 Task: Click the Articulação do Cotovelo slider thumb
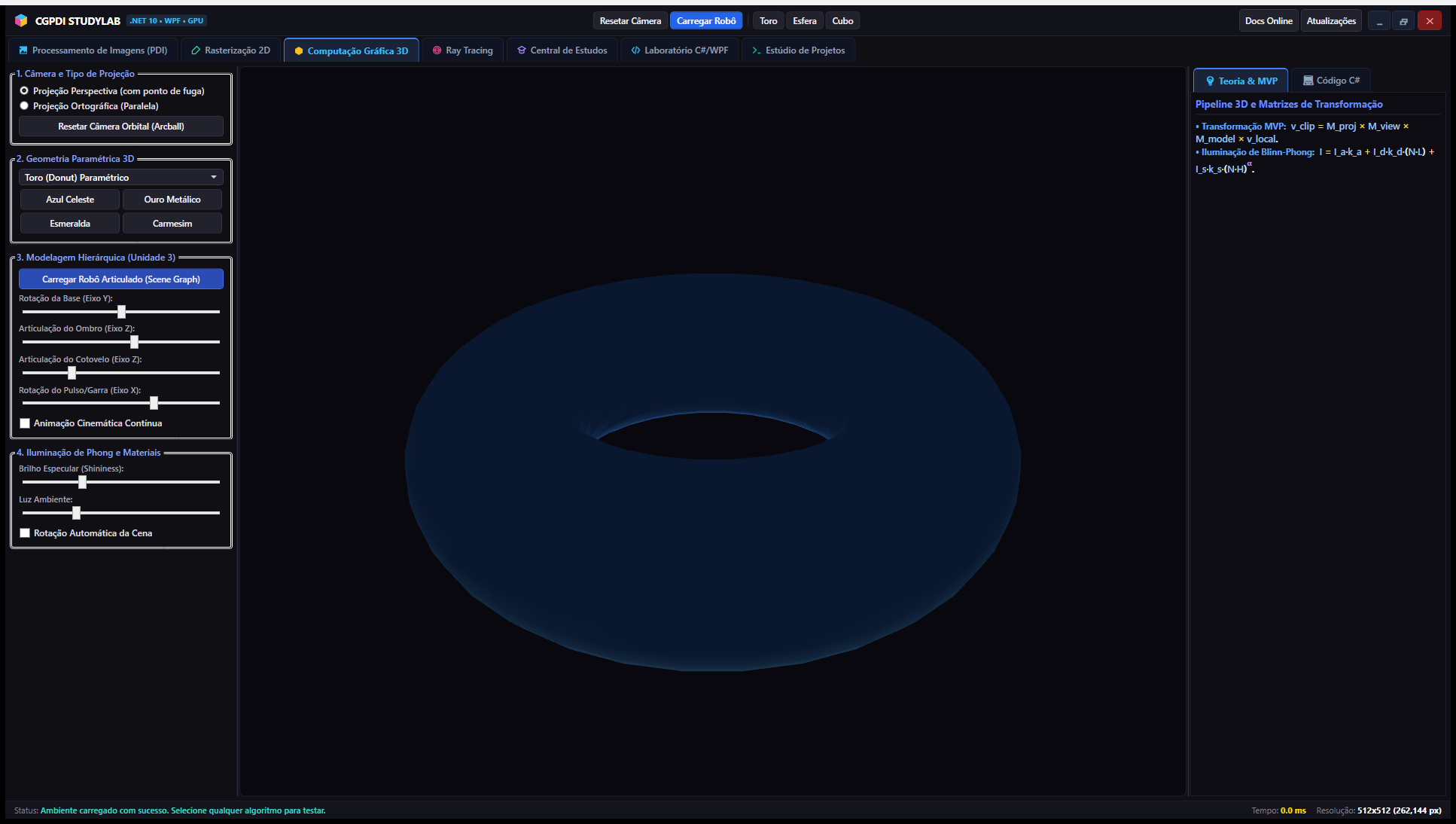click(x=72, y=373)
